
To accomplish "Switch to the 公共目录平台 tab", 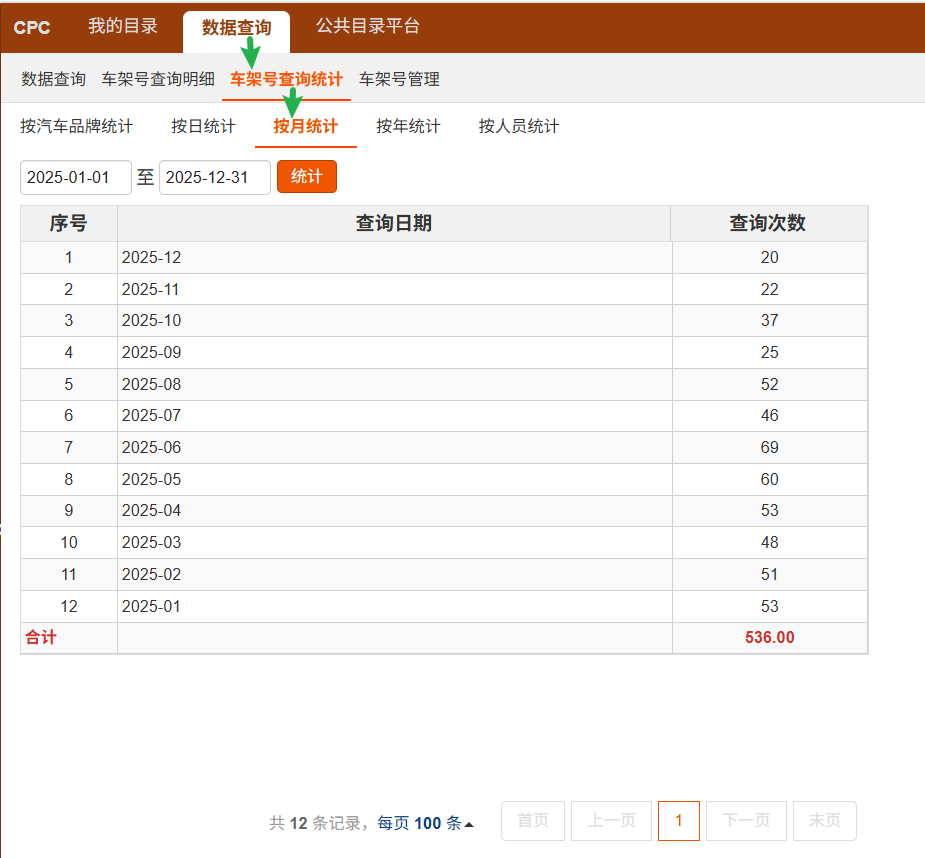I will [x=368, y=27].
